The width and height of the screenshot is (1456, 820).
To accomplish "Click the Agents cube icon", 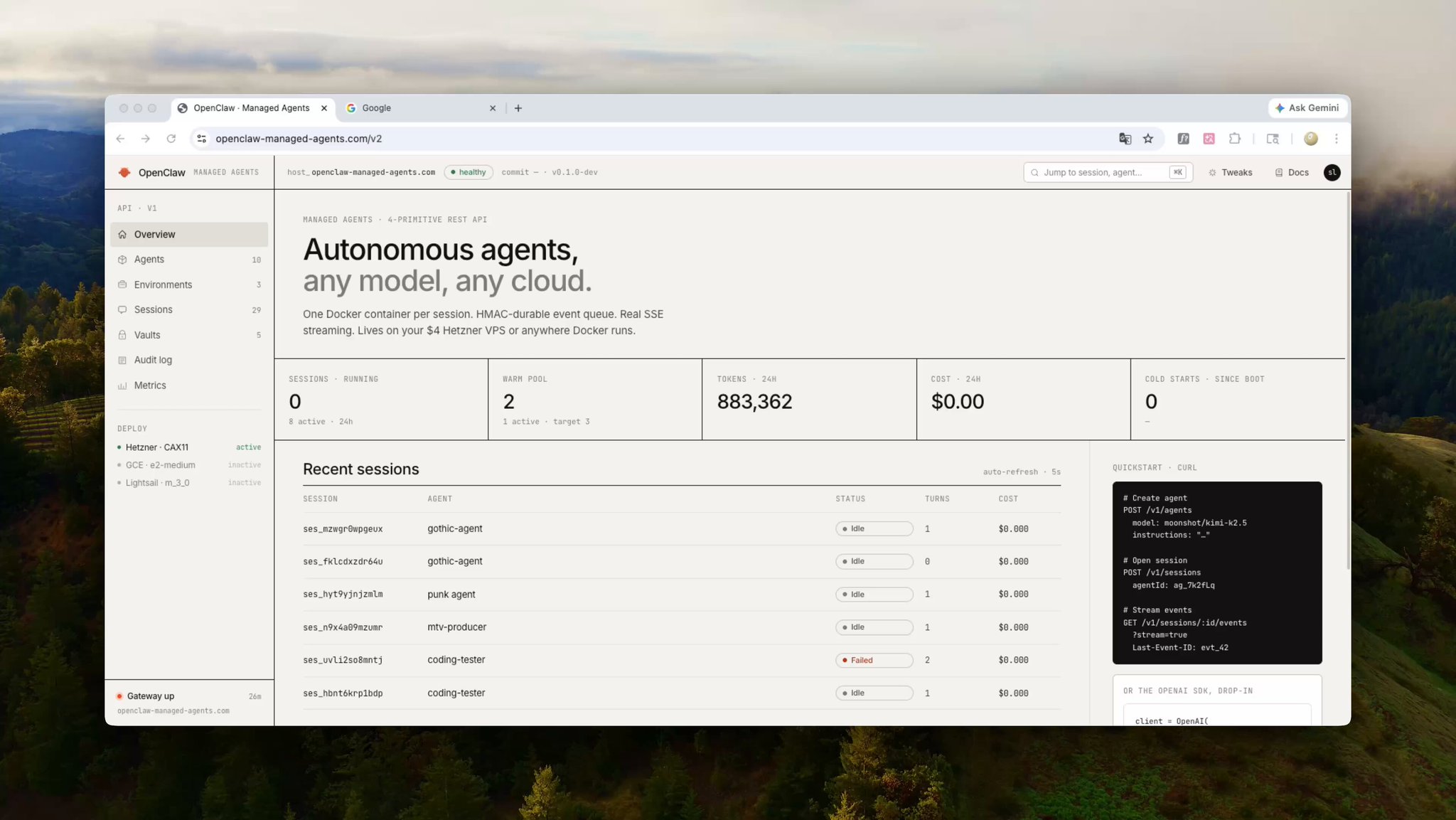I will tap(122, 260).
